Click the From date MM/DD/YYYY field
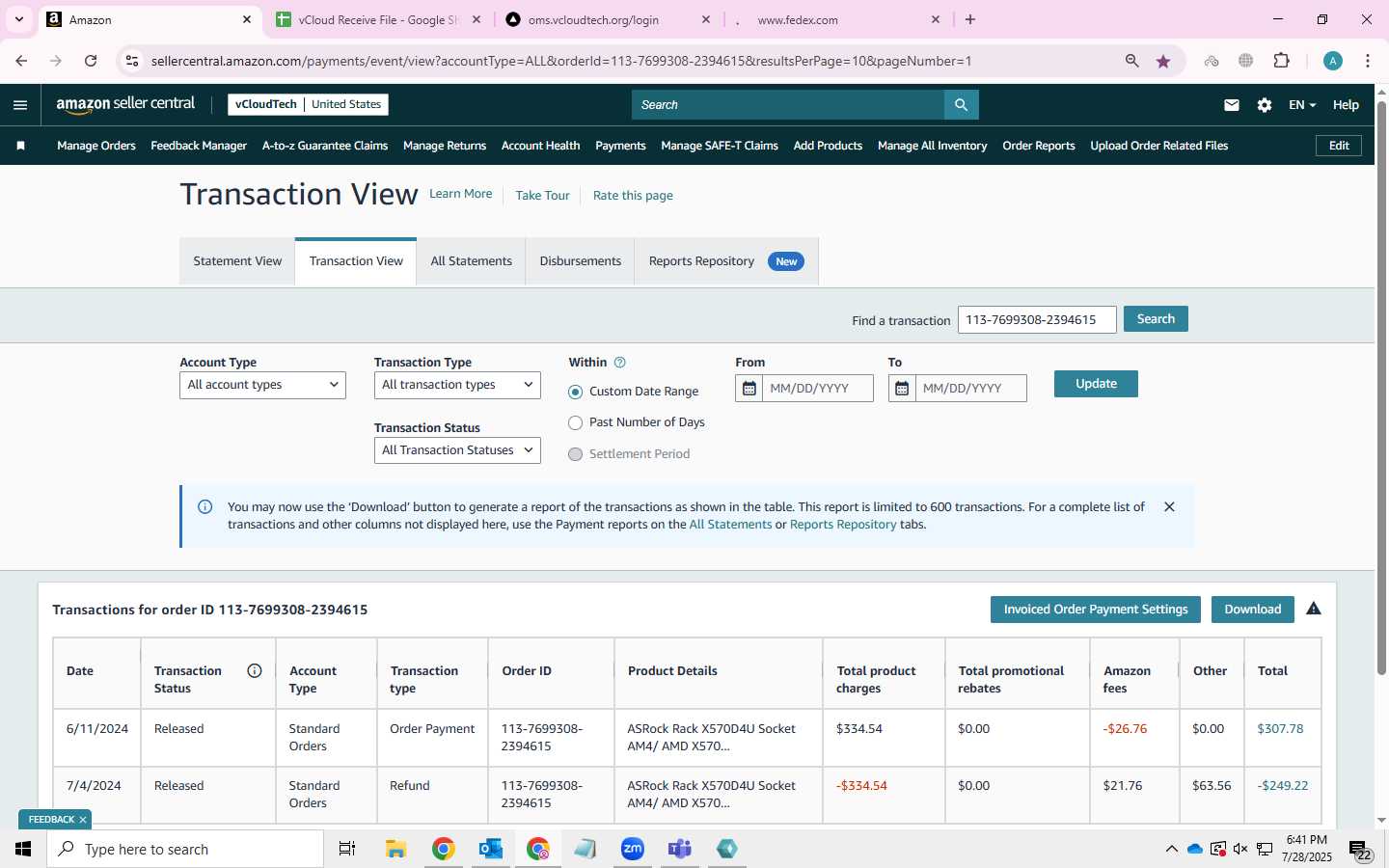 coord(817,389)
